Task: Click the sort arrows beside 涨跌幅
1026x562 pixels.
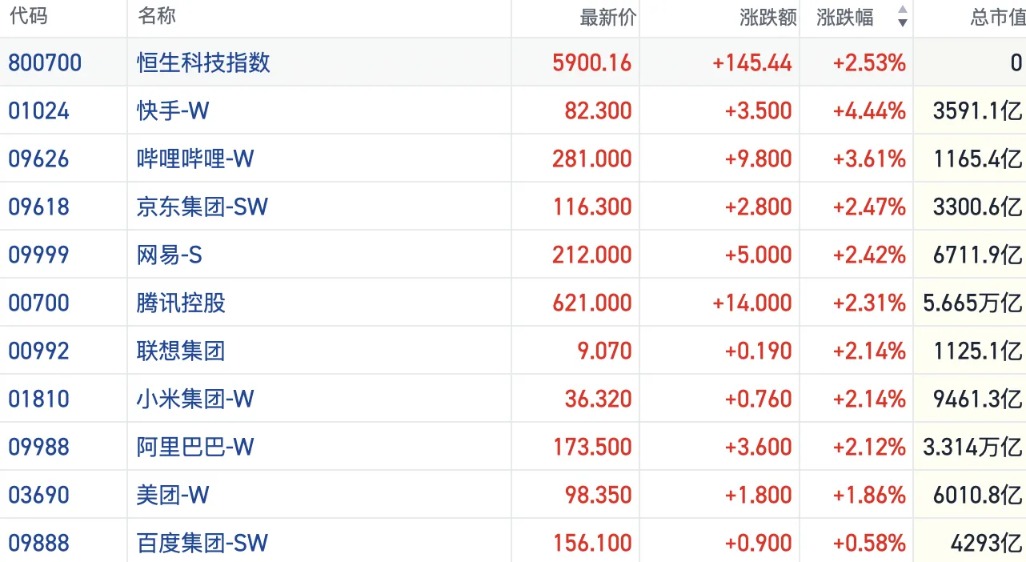Action: [902, 17]
